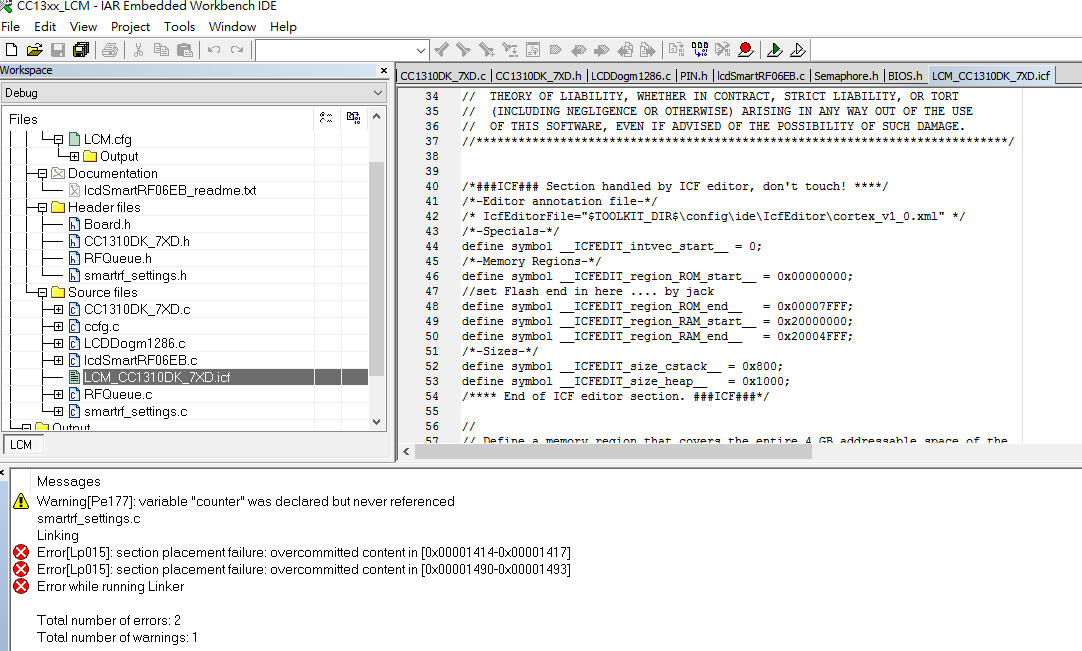Screen dimensions: 1082x651
Task: Open the File menu
Action: click(10, 26)
